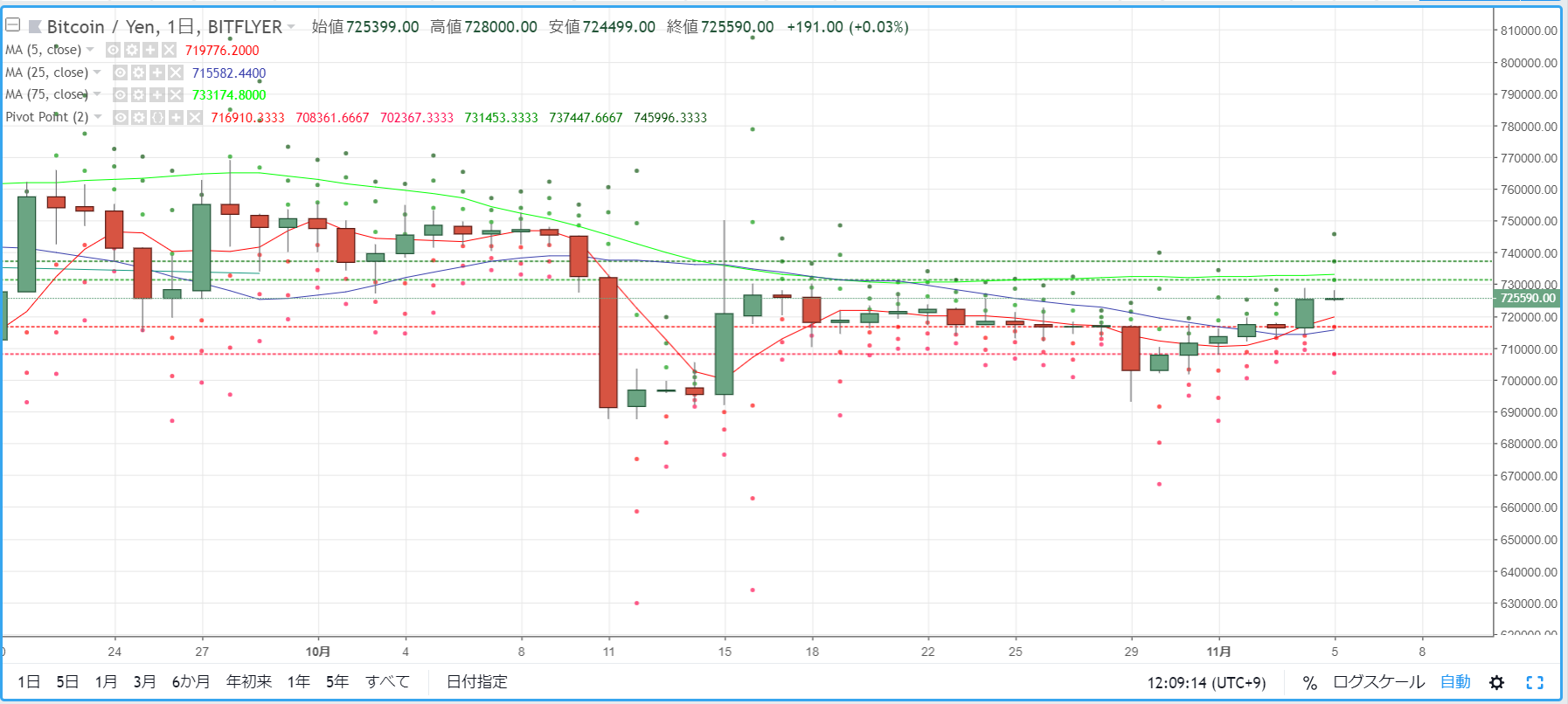Screen dimensions: 1568x704
Task: Open chart settings gear in bottom bar
Action: 1496,682
